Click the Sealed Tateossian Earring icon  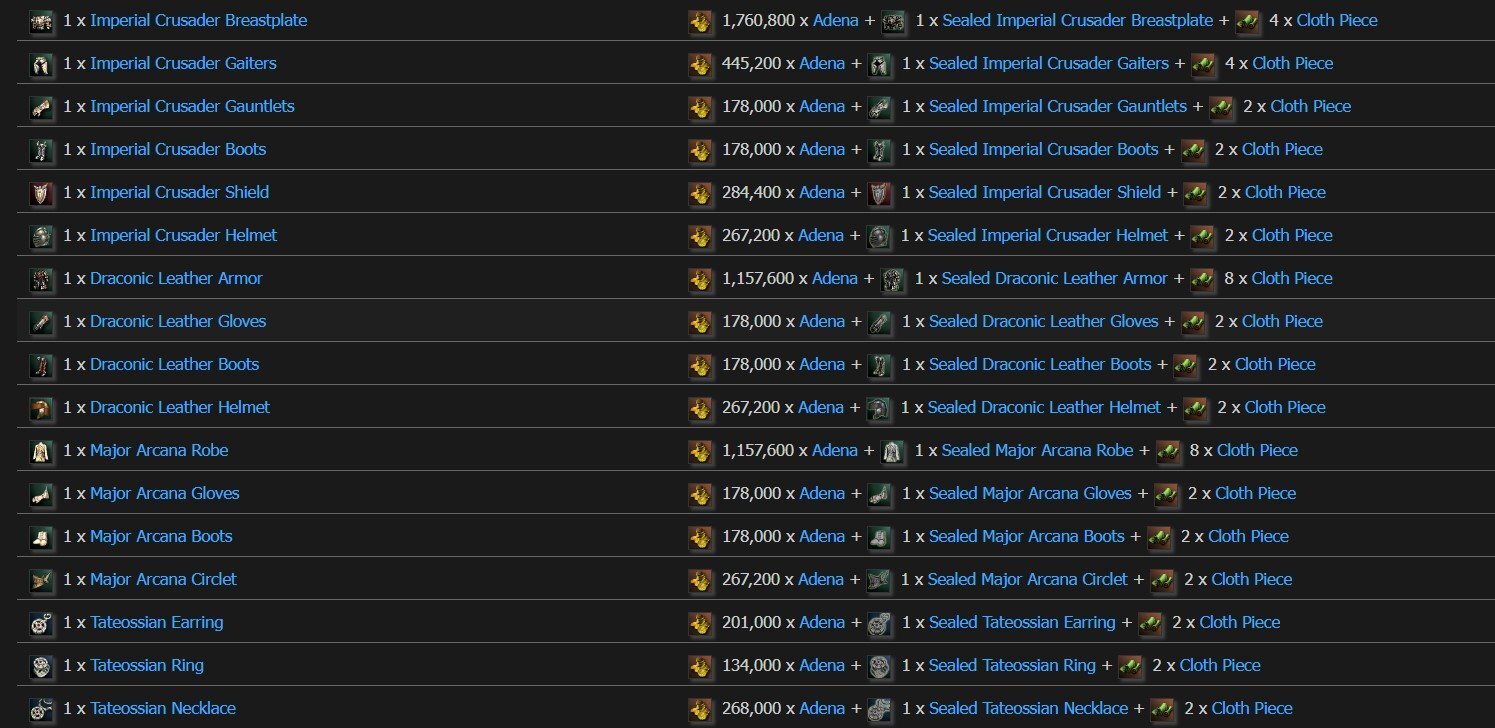pos(880,623)
